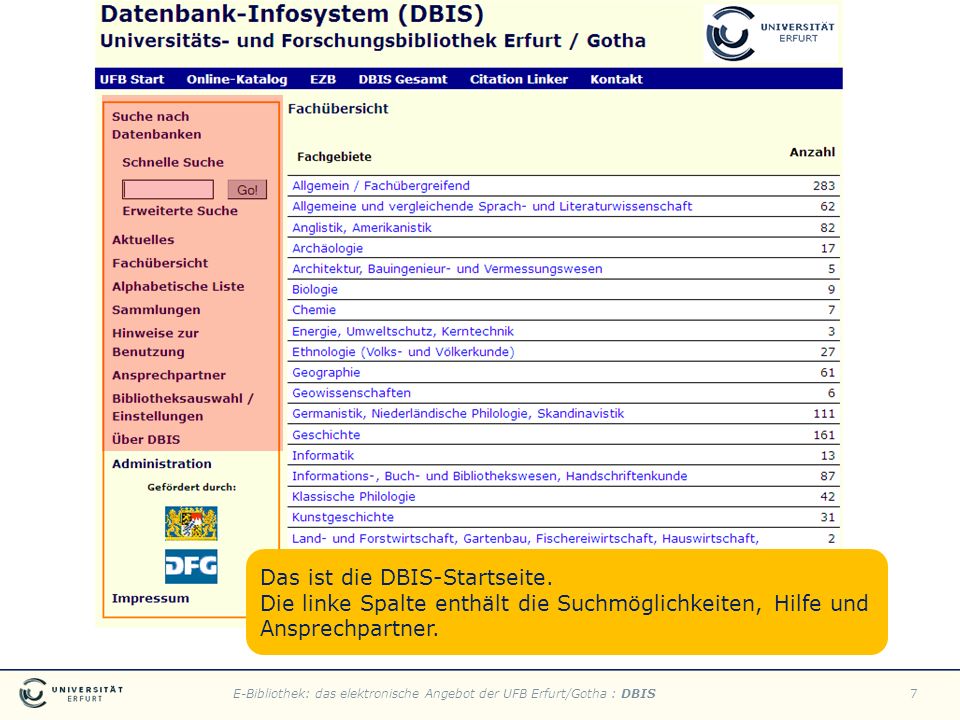Click the Datenbank-Infosystem (DBIS) title
Viewport: 960px width, 720px height.
292,13
